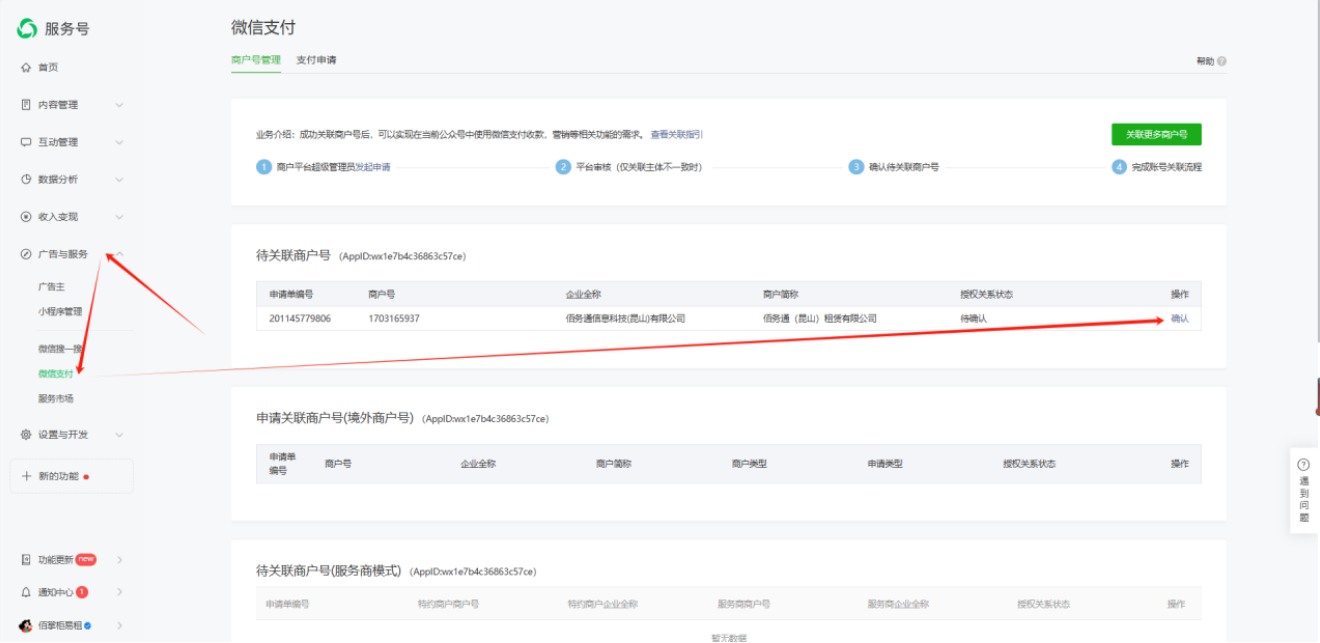The height and width of the screenshot is (643, 1320).
Task: Open the 查看关联指引 link
Action: point(677,134)
